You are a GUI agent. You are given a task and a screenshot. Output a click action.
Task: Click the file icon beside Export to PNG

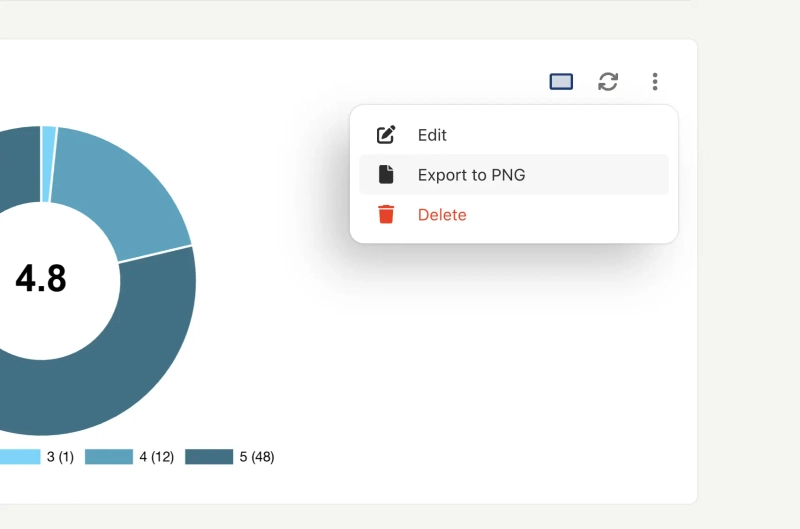click(386, 175)
